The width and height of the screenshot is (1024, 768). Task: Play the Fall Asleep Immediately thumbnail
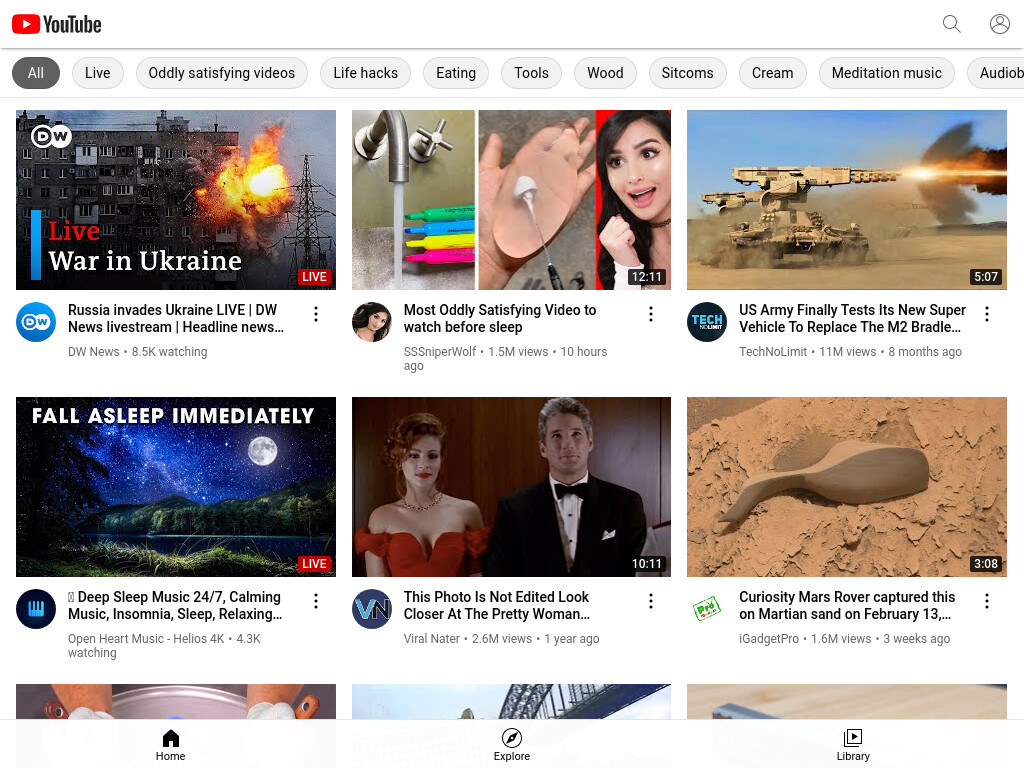tap(176, 487)
